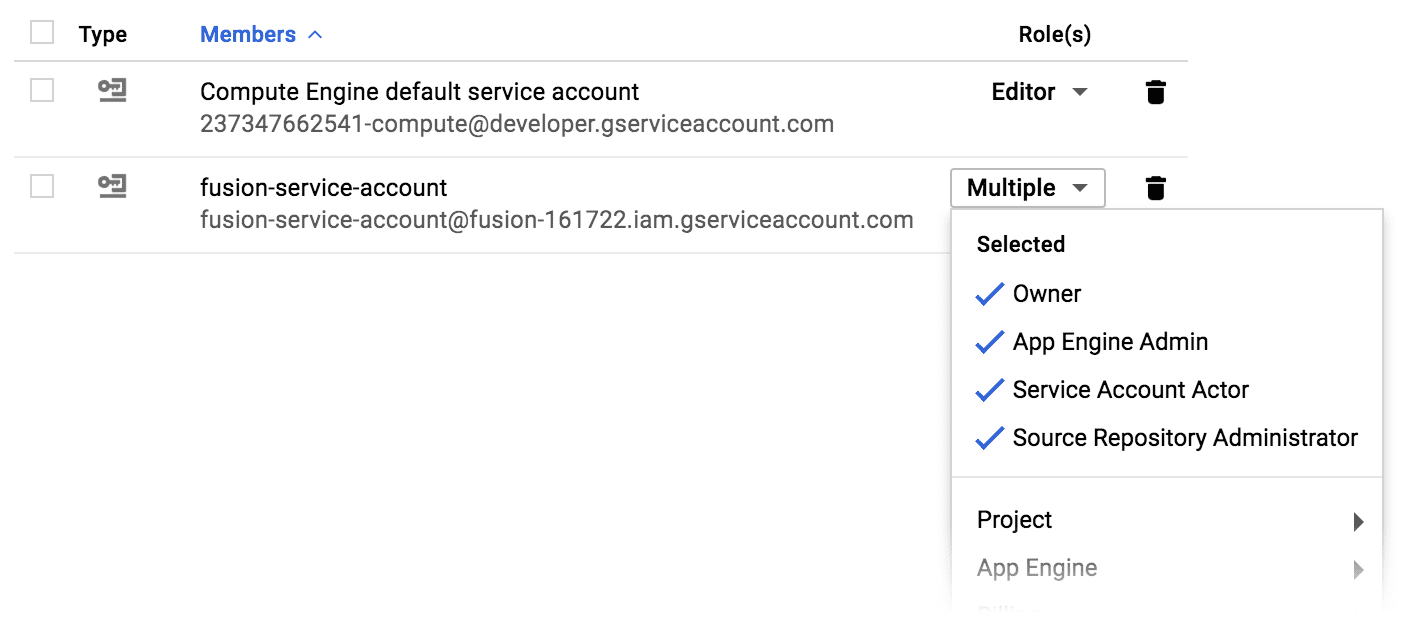Click the trash icon for fusion-service-account
This screenshot has width=1401, height=627.
tap(1155, 187)
